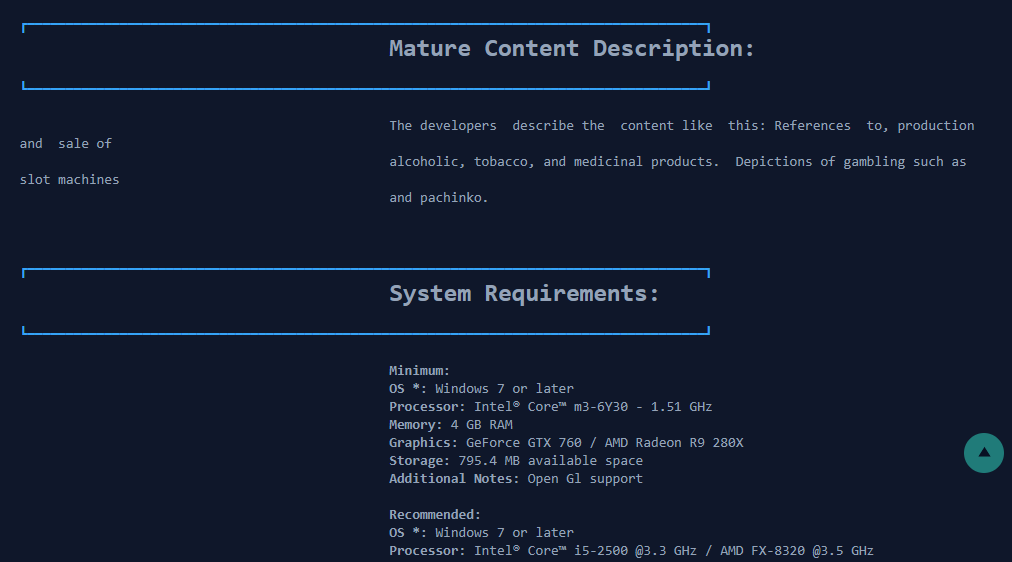The image size is (1012, 562).
Task: Click the Intel Core m3-6Y30 processor line
Action: pyautogui.click(x=550, y=406)
